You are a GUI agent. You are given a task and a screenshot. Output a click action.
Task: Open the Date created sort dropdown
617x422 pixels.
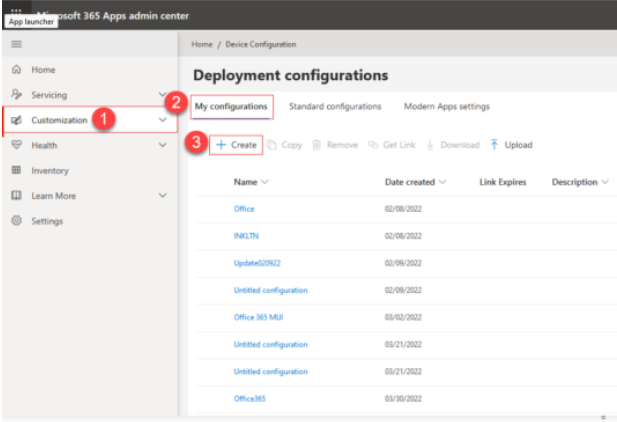point(442,182)
